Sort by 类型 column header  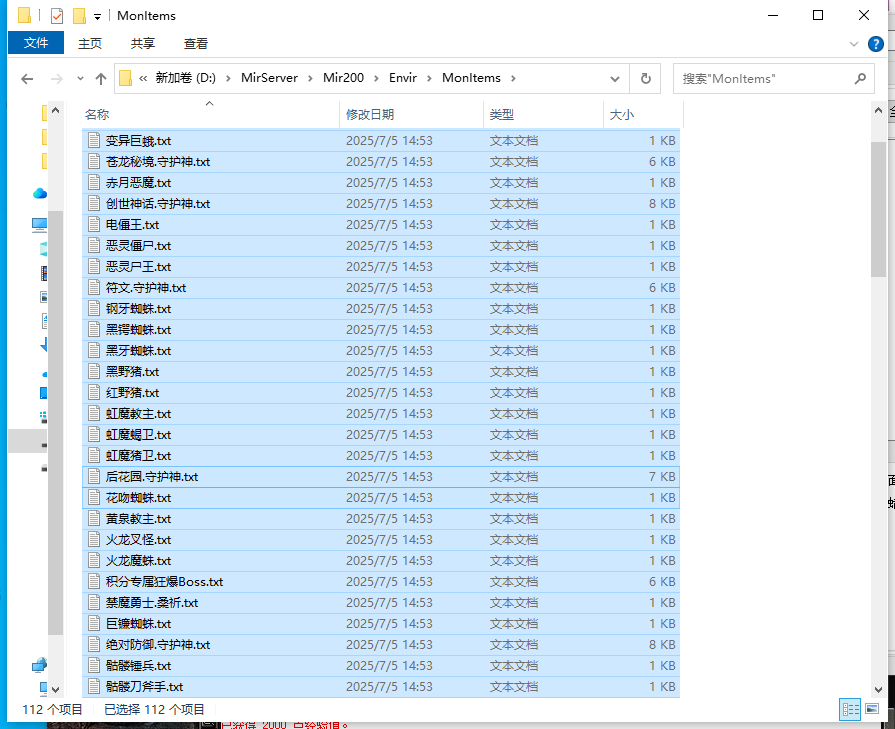click(543, 114)
